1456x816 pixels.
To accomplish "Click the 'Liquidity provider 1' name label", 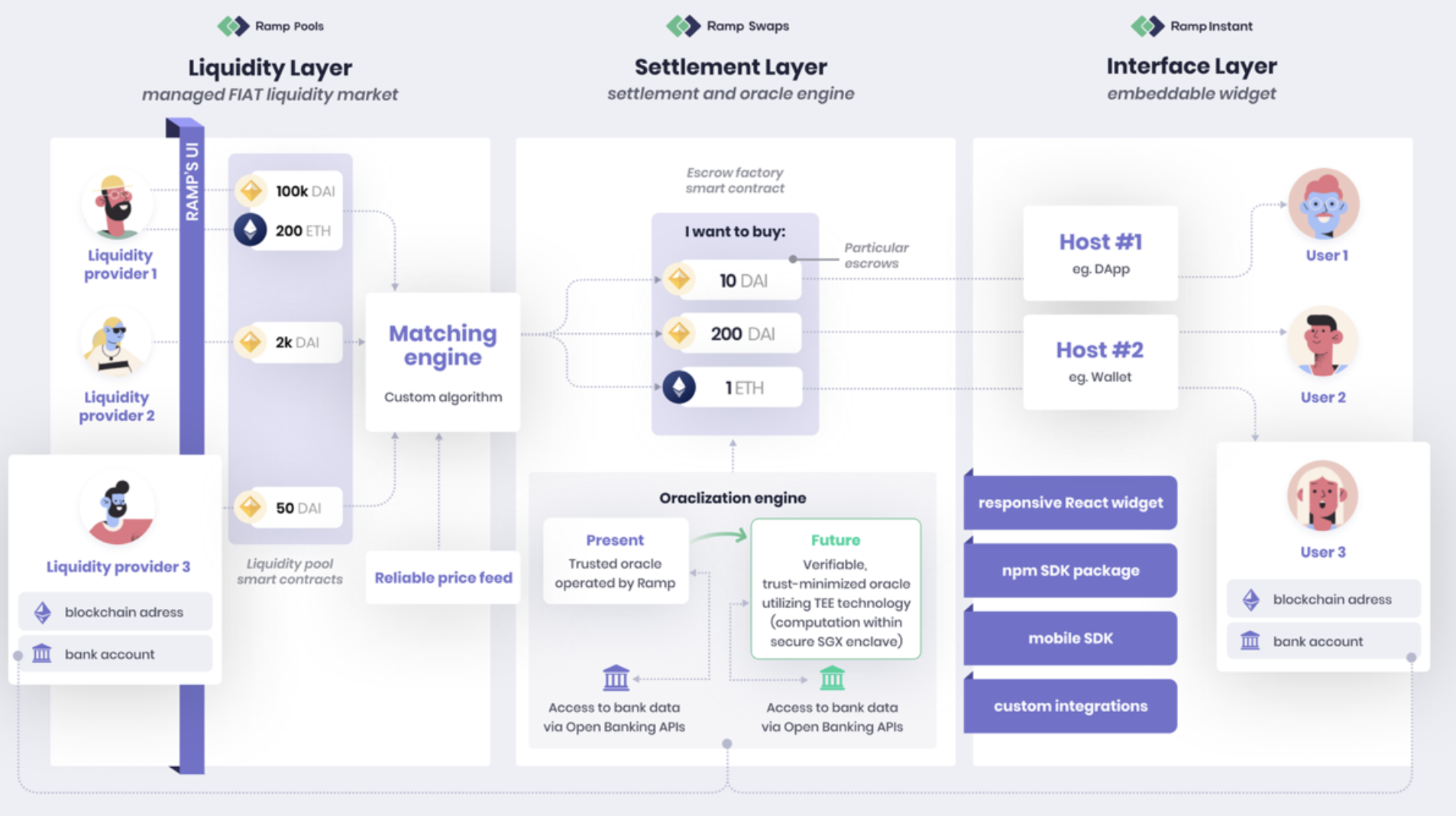I will pyautogui.click(x=120, y=264).
